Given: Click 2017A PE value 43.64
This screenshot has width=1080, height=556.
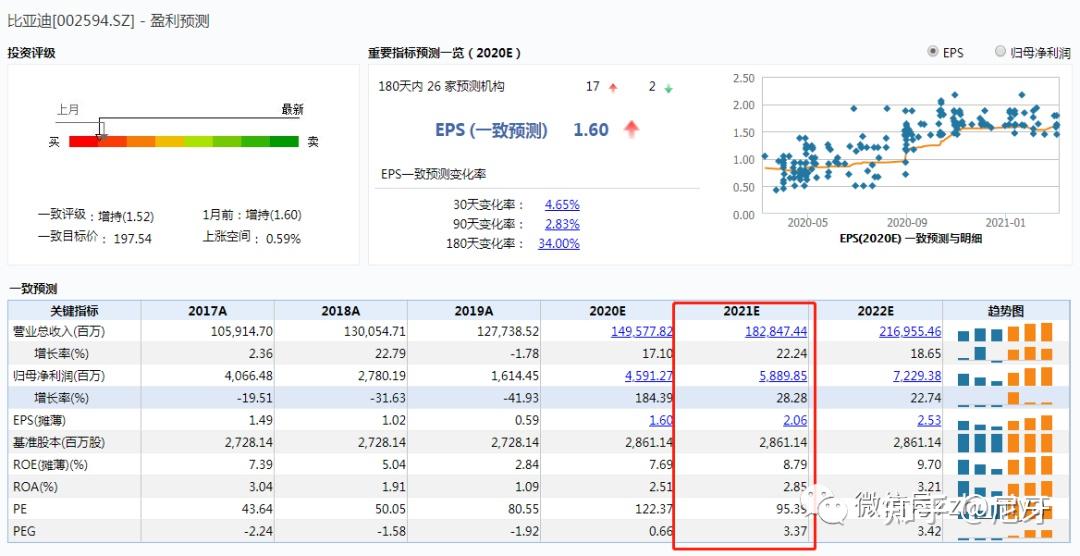Looking at the screenshot, I should (256, 509).
